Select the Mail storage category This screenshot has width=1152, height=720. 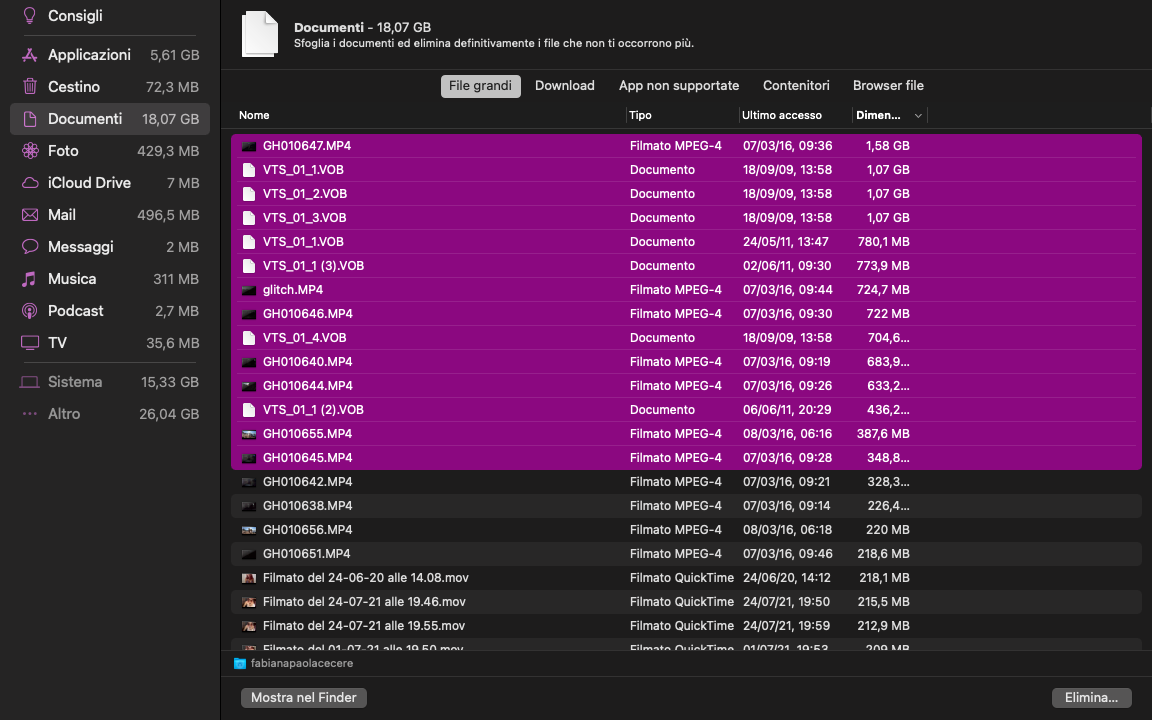(x=62, y=214)
